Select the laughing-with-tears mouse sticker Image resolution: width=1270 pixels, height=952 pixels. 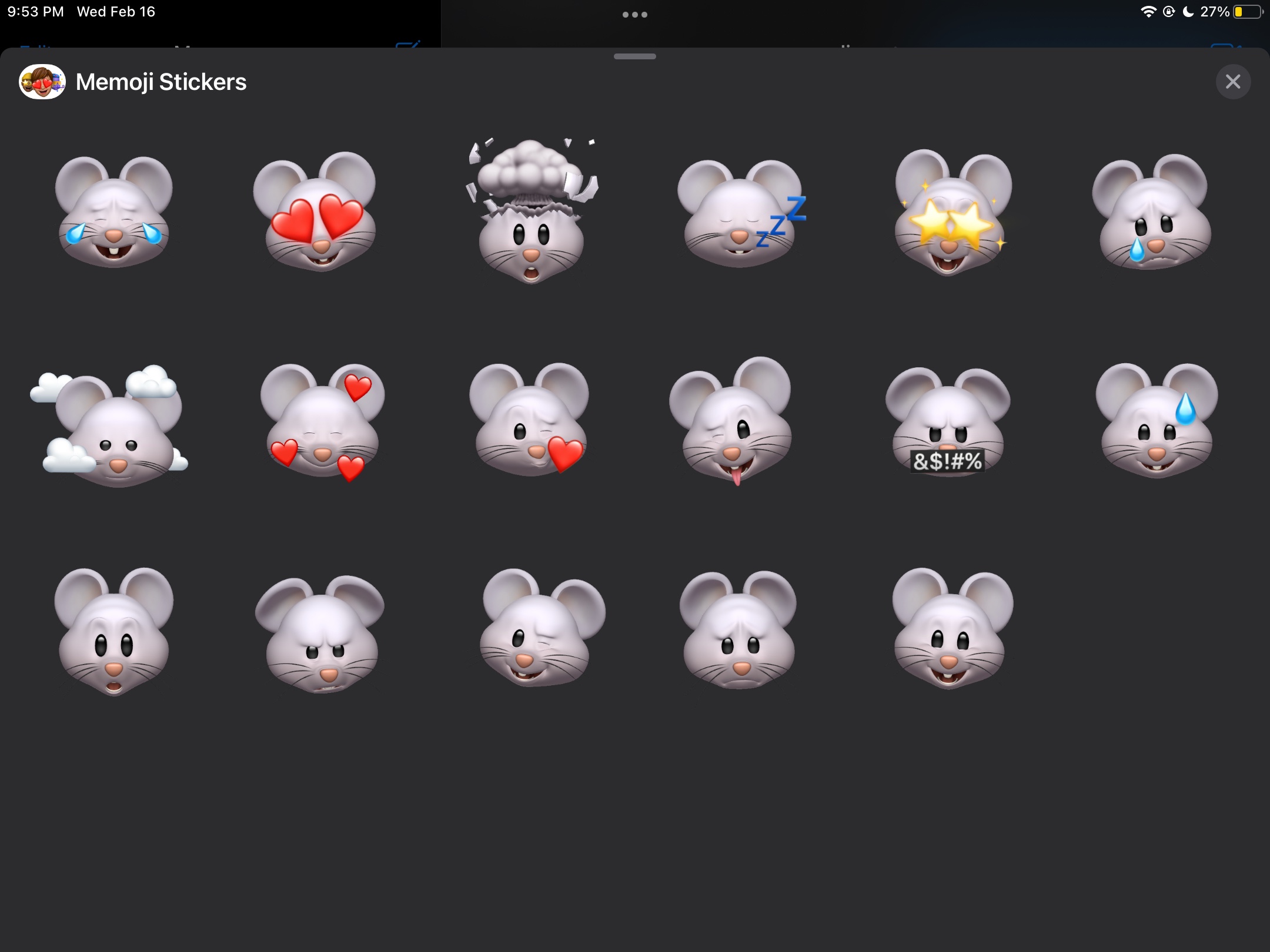coord(113,212)
